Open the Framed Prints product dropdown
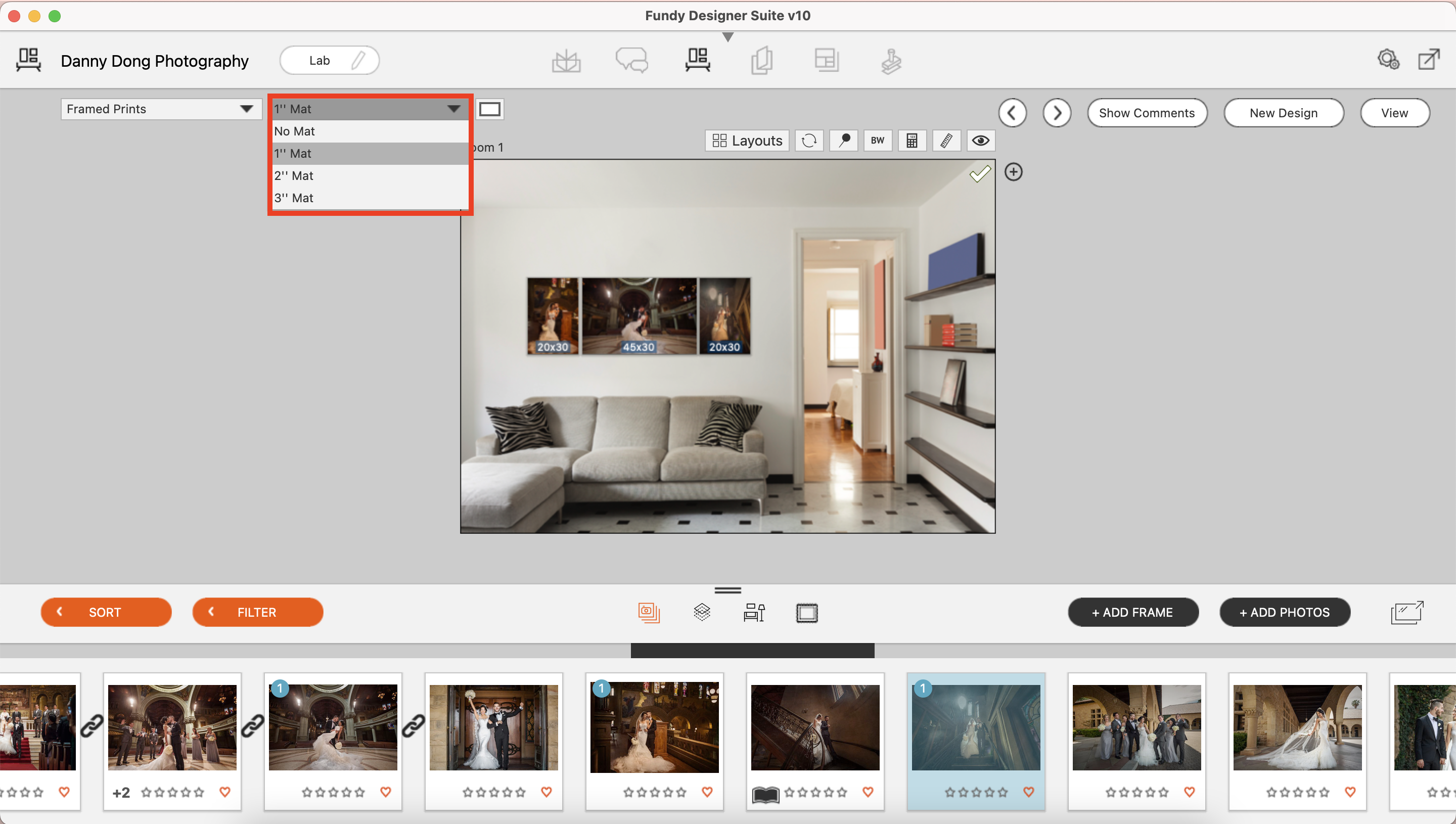The width and height of the screenshot is (1456, 824). point(159,108)
